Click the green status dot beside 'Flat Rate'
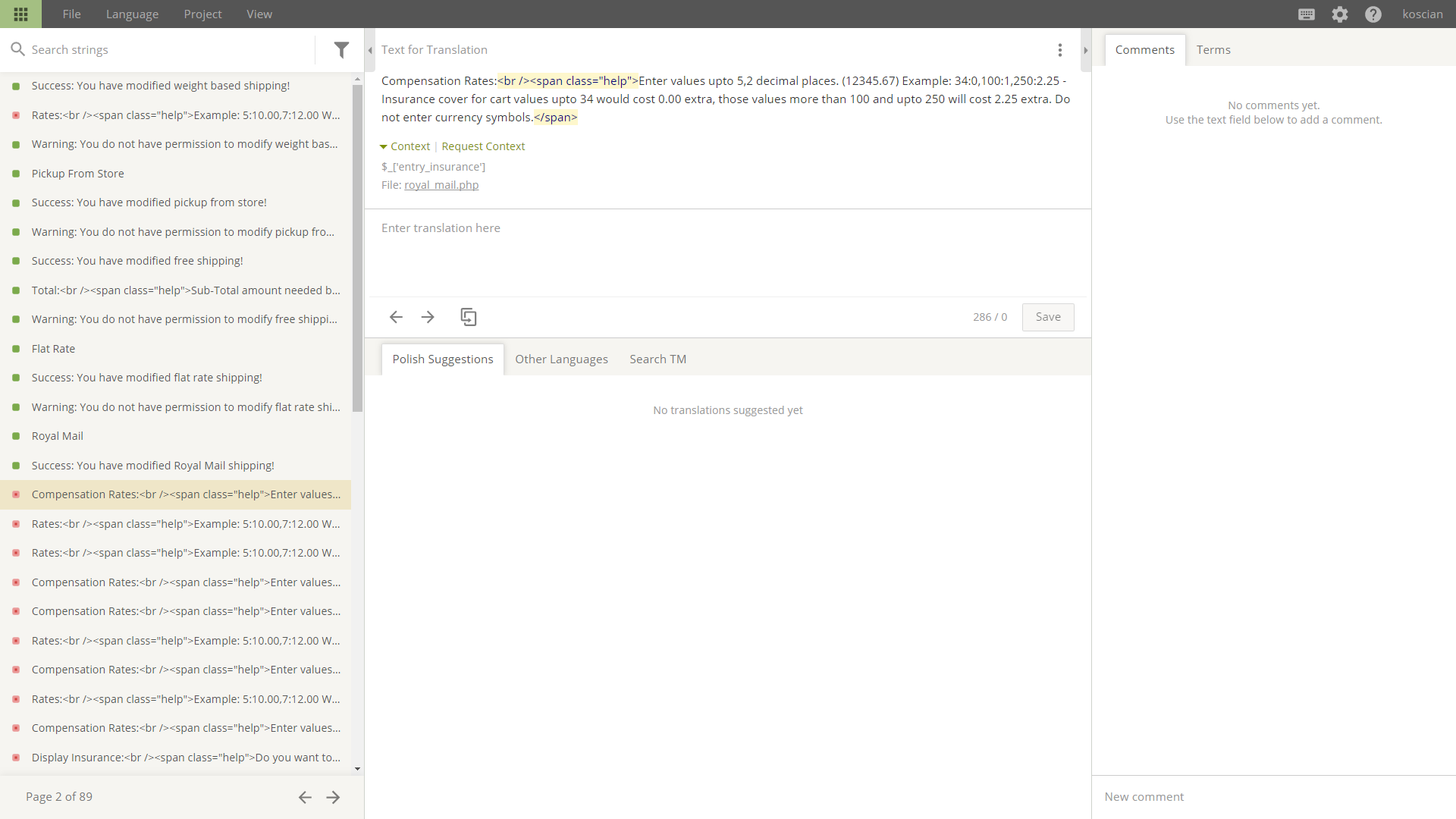1456x819 pixels. coord(16,349)
